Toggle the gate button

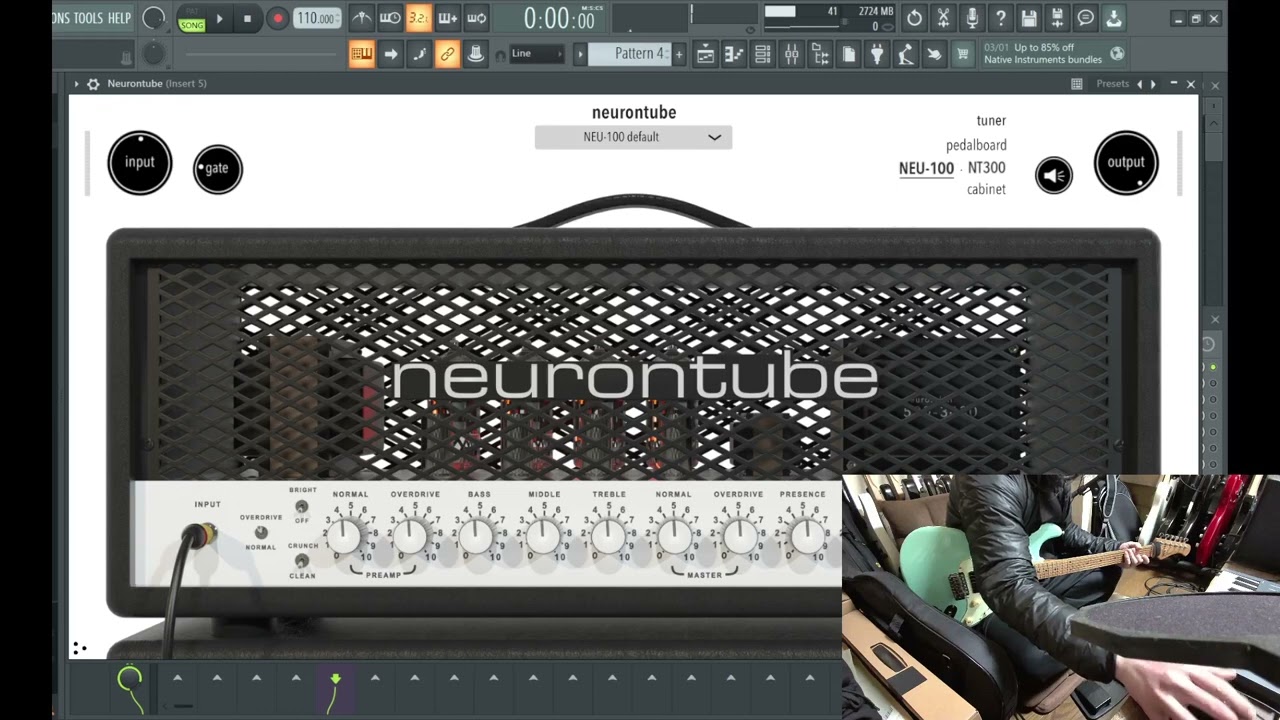click(x=218, y=168)
